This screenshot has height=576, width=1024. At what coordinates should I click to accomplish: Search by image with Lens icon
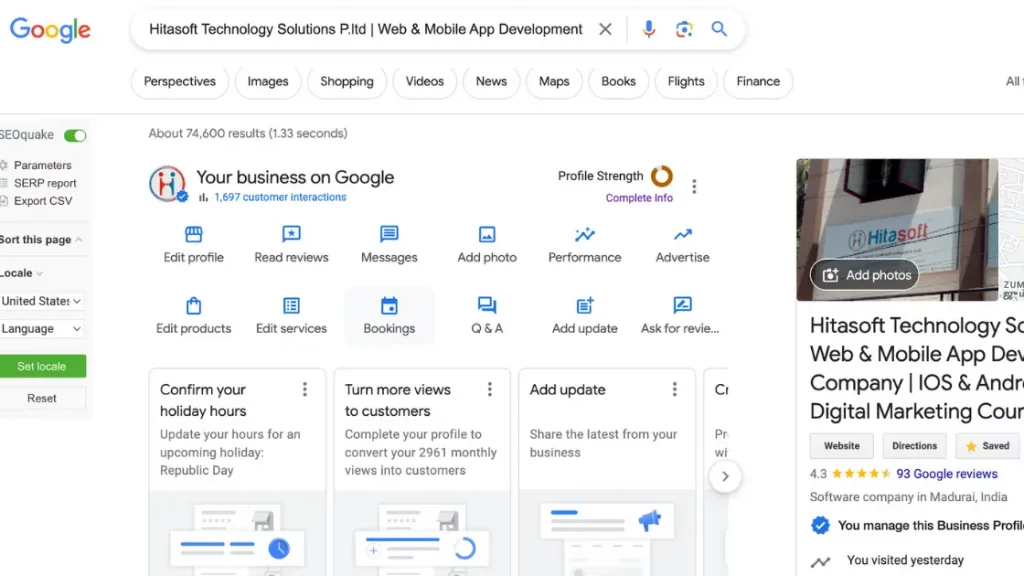tap(684, 29)
